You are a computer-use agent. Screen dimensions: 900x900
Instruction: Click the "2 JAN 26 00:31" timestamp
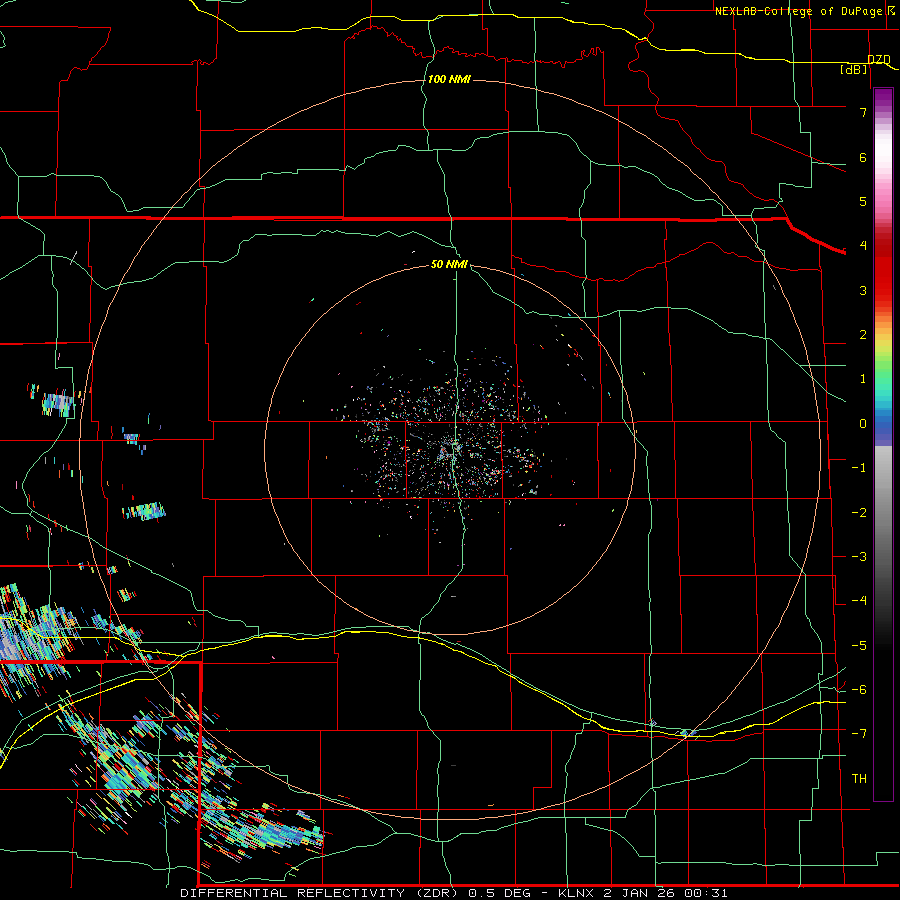pos(666,893)
